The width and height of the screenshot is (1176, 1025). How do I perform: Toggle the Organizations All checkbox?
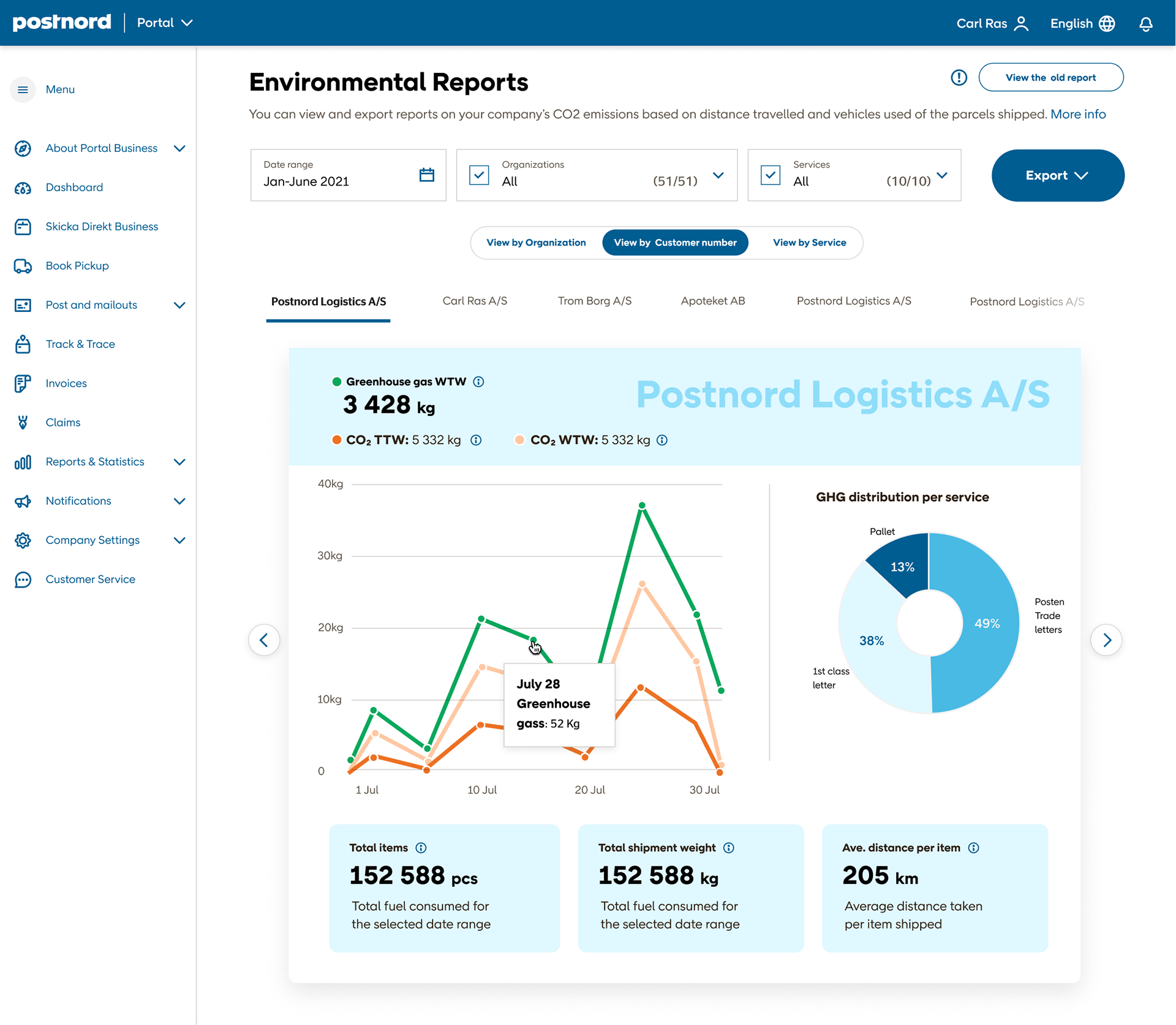point(479,175)
